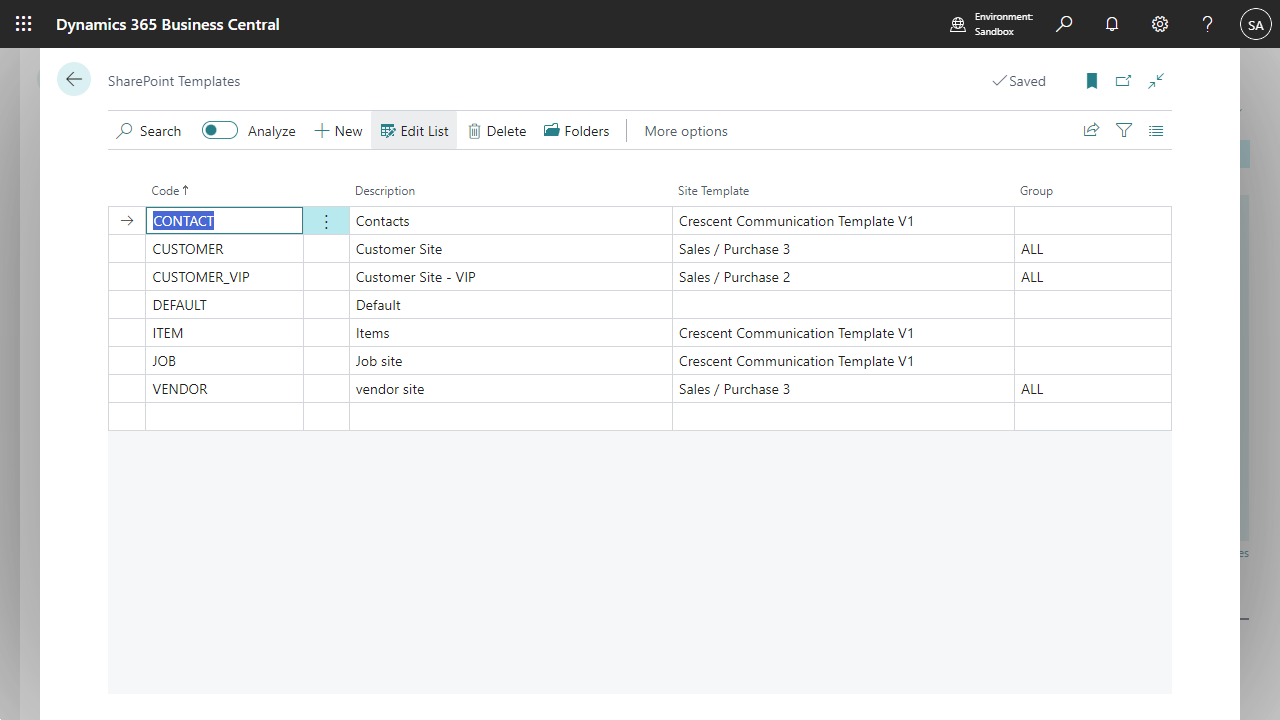Click the empty Code cell in the new row

(224, 417)
